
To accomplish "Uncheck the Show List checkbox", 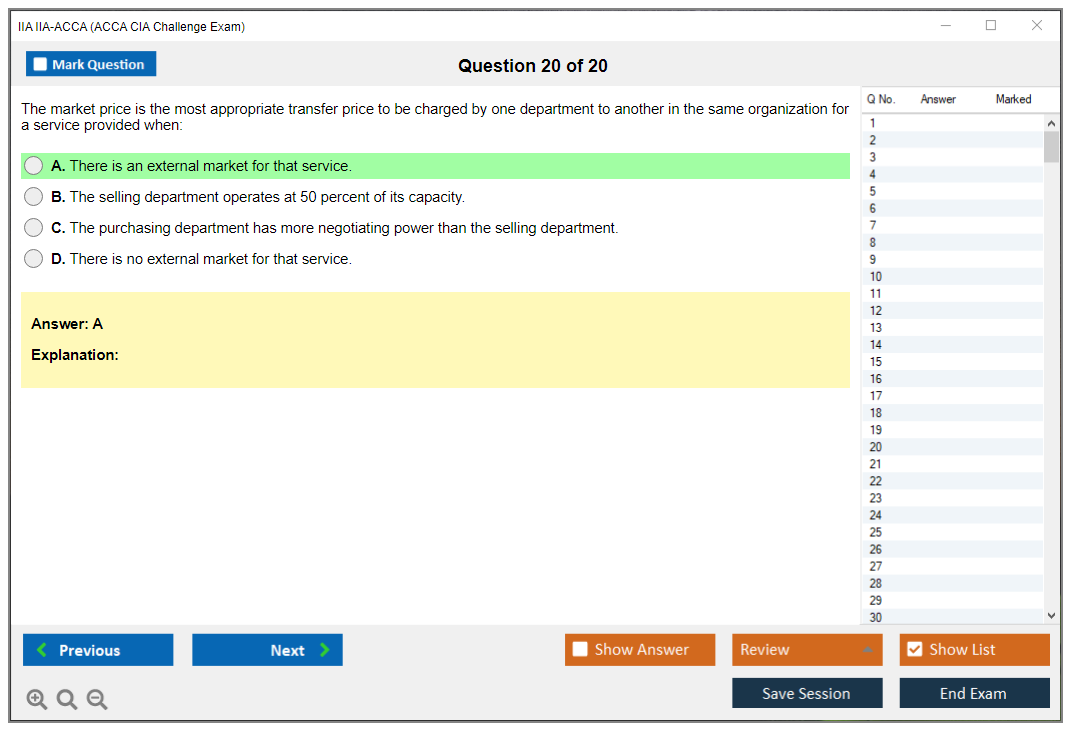I will click(914, 650).
